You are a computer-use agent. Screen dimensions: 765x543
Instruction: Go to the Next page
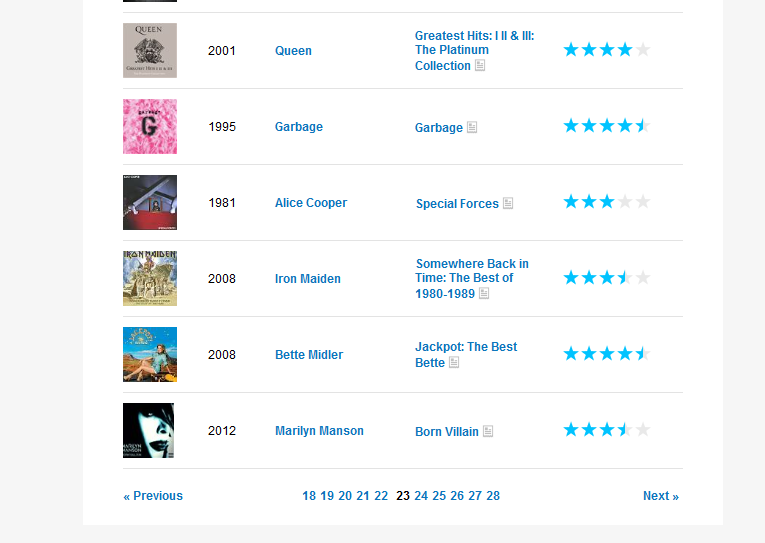(x=661, y=496)
